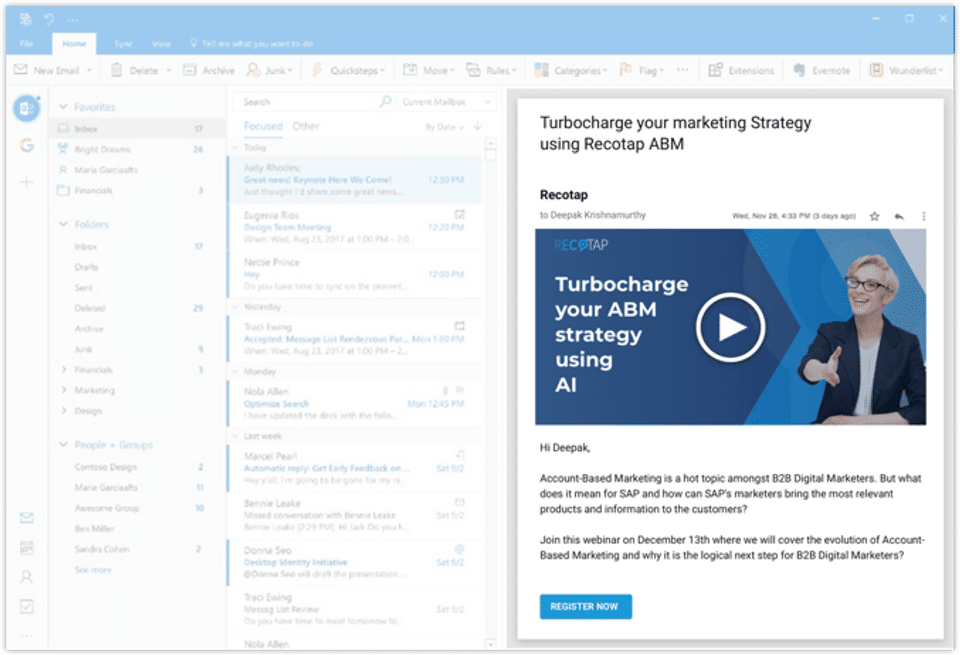Image resolution: width=960 pixels, height=655 pixels.
Task: Open Tasks checkmark view in side rail
Action: (26, 606)
